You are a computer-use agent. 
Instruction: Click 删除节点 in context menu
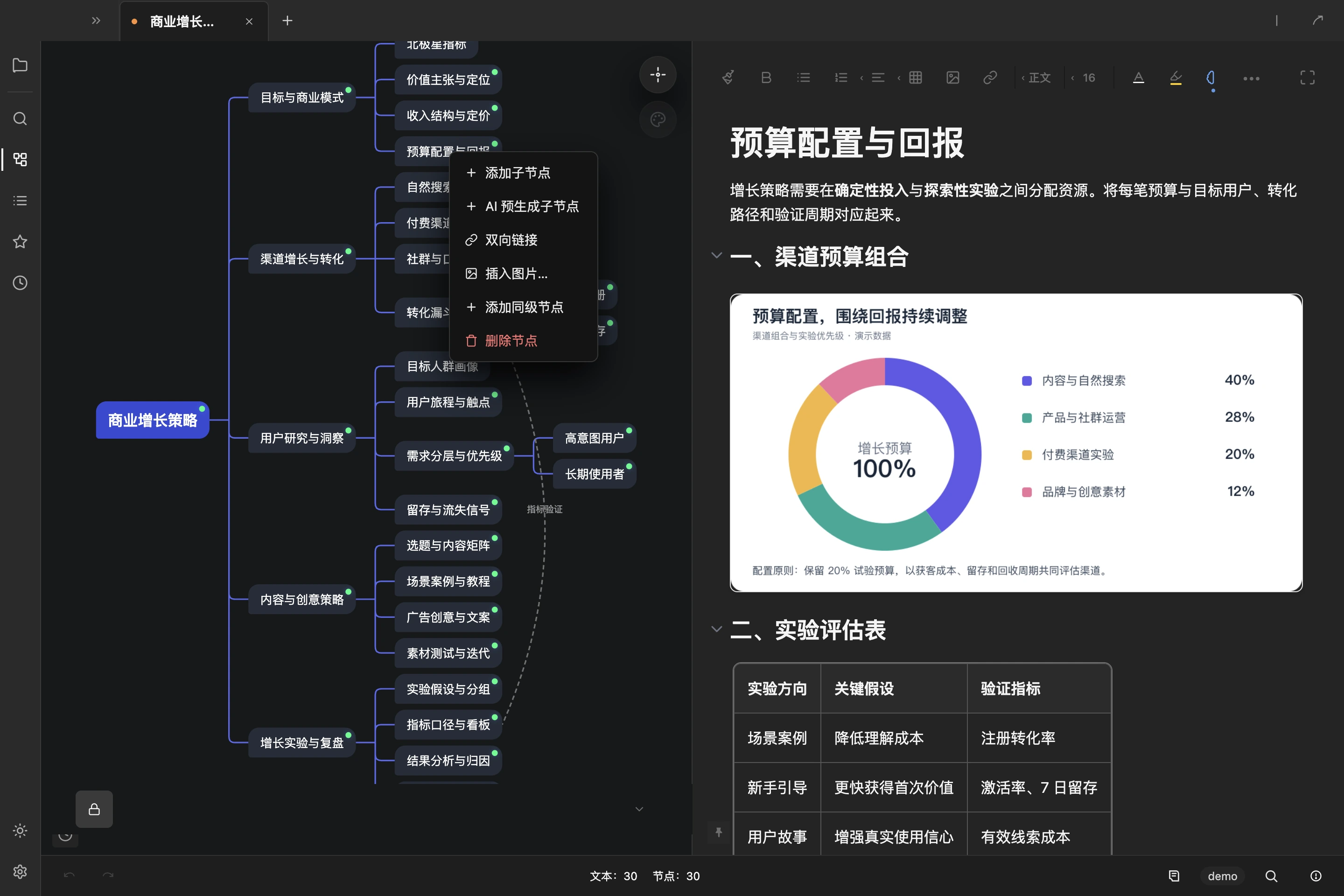523,341
